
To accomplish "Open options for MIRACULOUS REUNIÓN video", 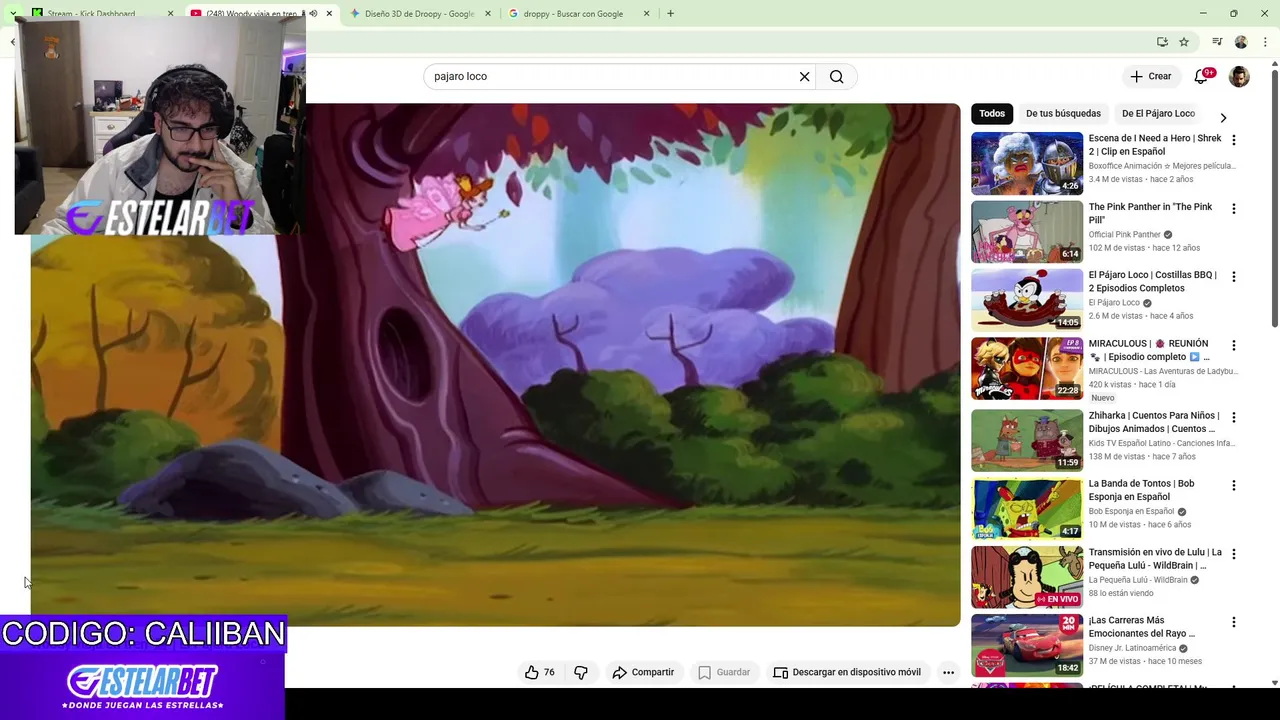I will click(1233, 345).
